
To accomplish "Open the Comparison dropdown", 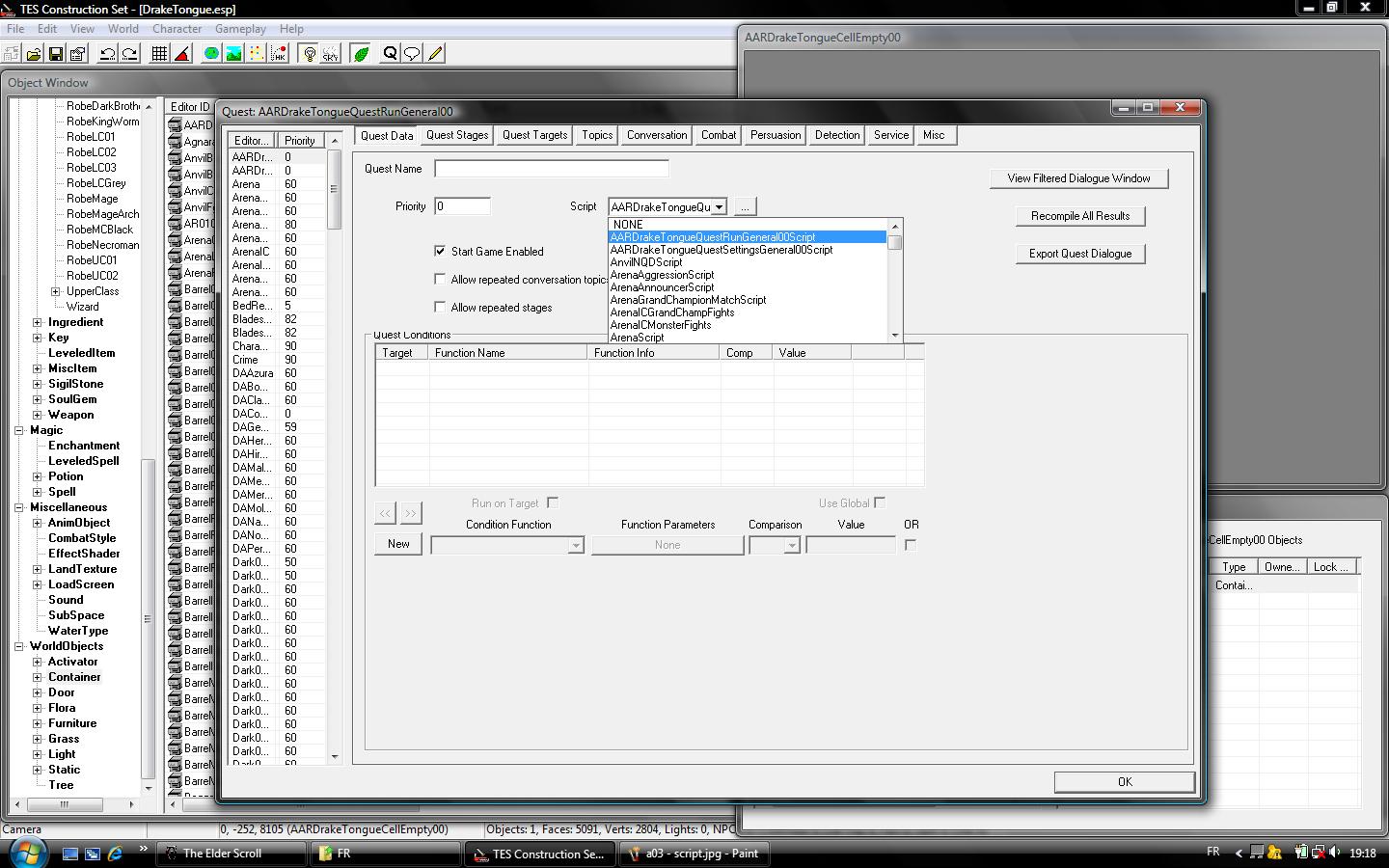I will (791, 546).
